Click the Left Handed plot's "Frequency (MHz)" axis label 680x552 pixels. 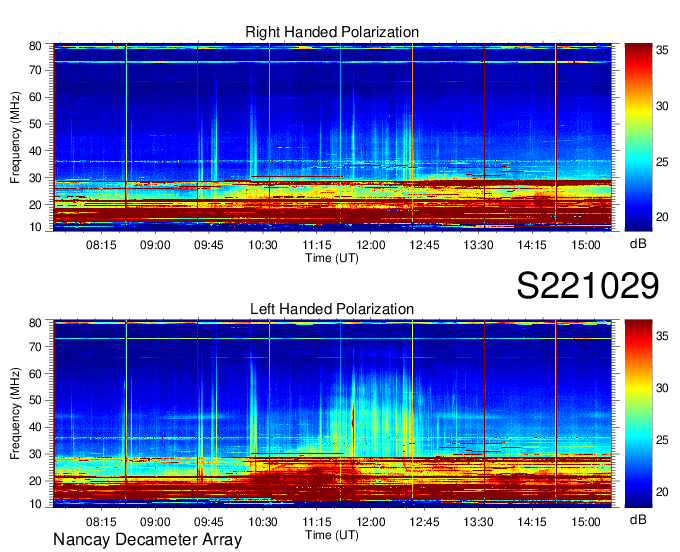coord(15,414)
